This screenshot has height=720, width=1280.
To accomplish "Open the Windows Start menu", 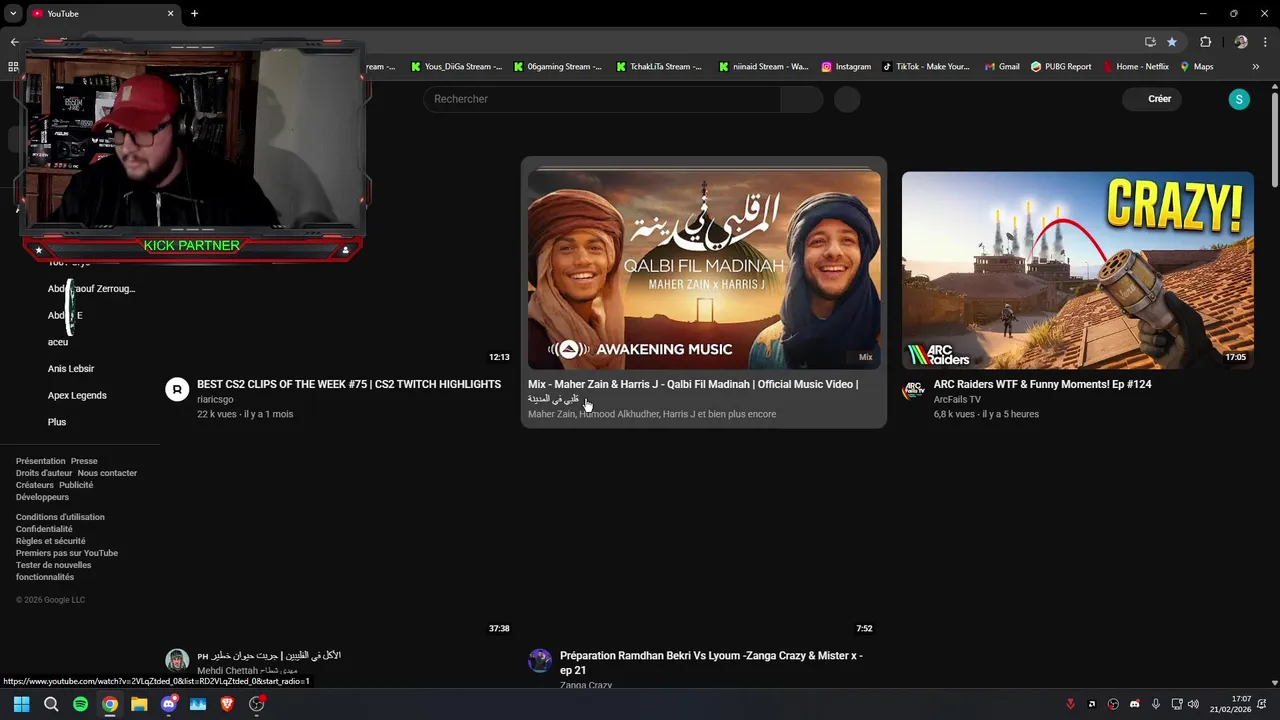I will 21,704.
